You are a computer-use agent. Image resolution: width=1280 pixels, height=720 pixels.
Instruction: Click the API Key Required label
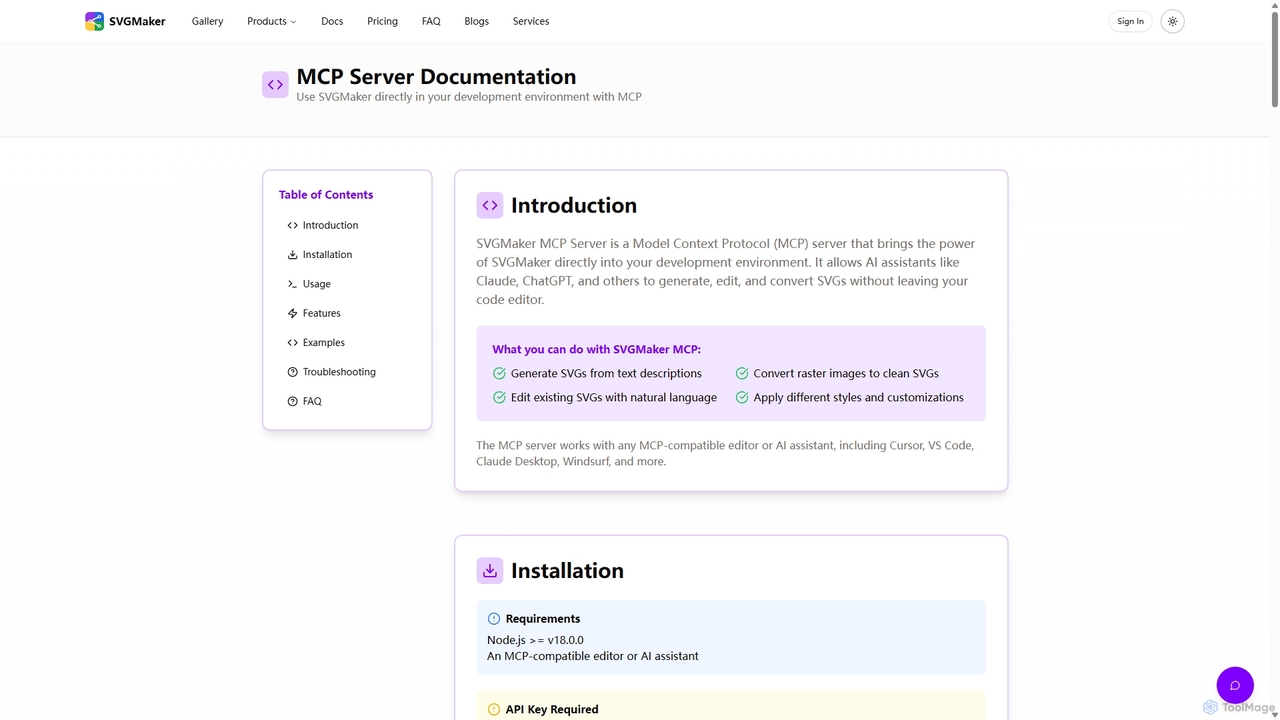pyautogui.click(x=552, y=710)
